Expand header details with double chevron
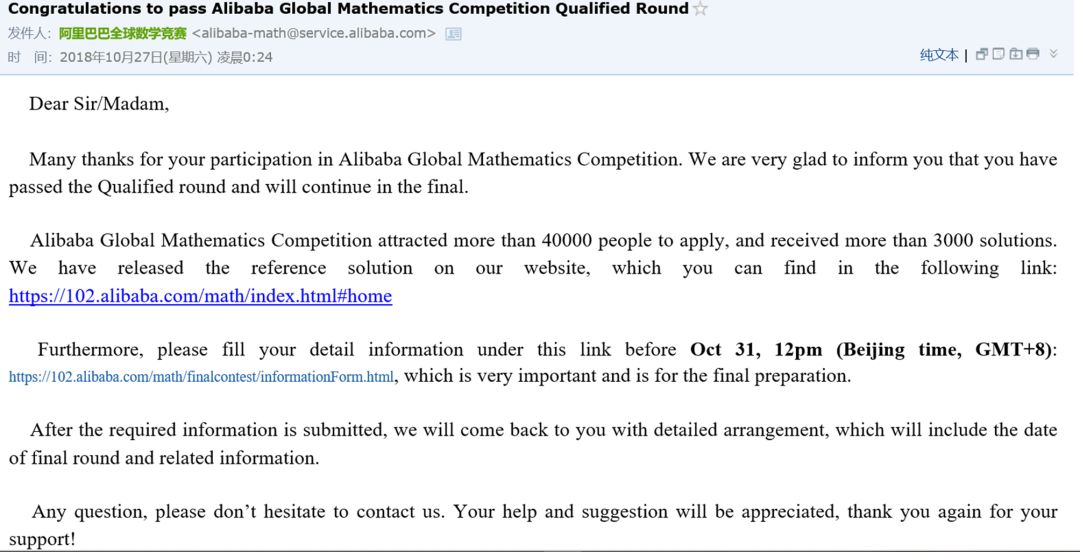Image resolution: width=1080 pixels, height=552 pixels. (x=1053, y=54)
